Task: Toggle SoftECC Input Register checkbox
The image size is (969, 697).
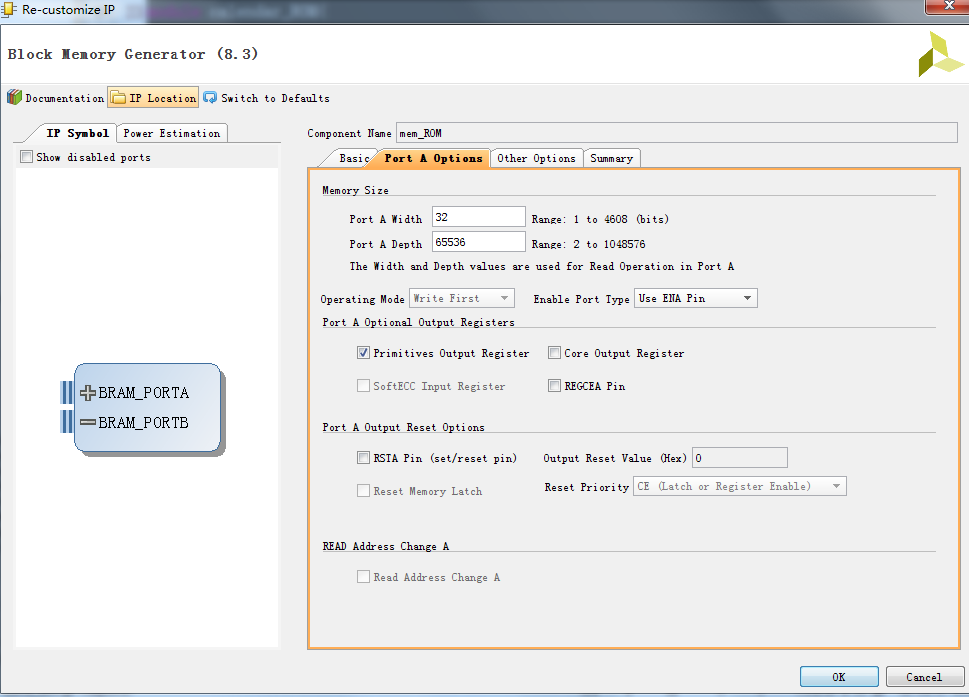Action: 363,386
